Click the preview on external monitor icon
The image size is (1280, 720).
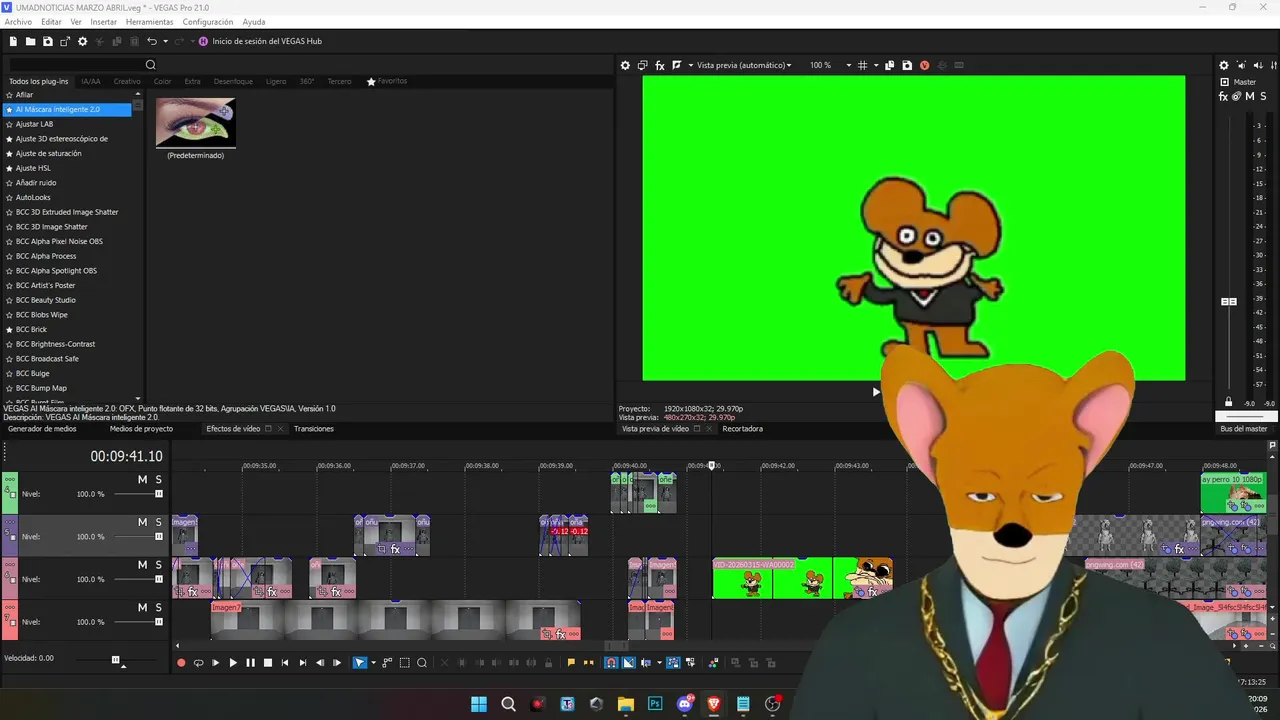point(642,65)
